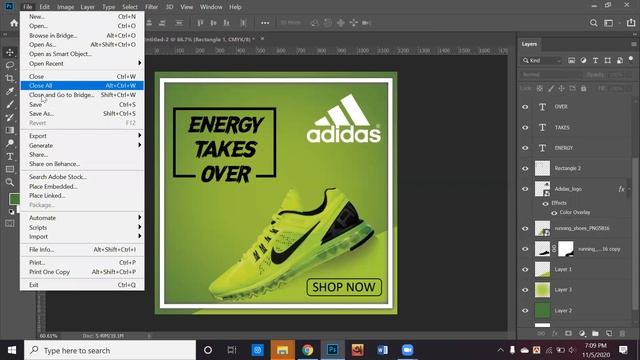Hide the Rectangle 2 layer
The height and width of the screenshot is (360, 640).
click(525, 169)
